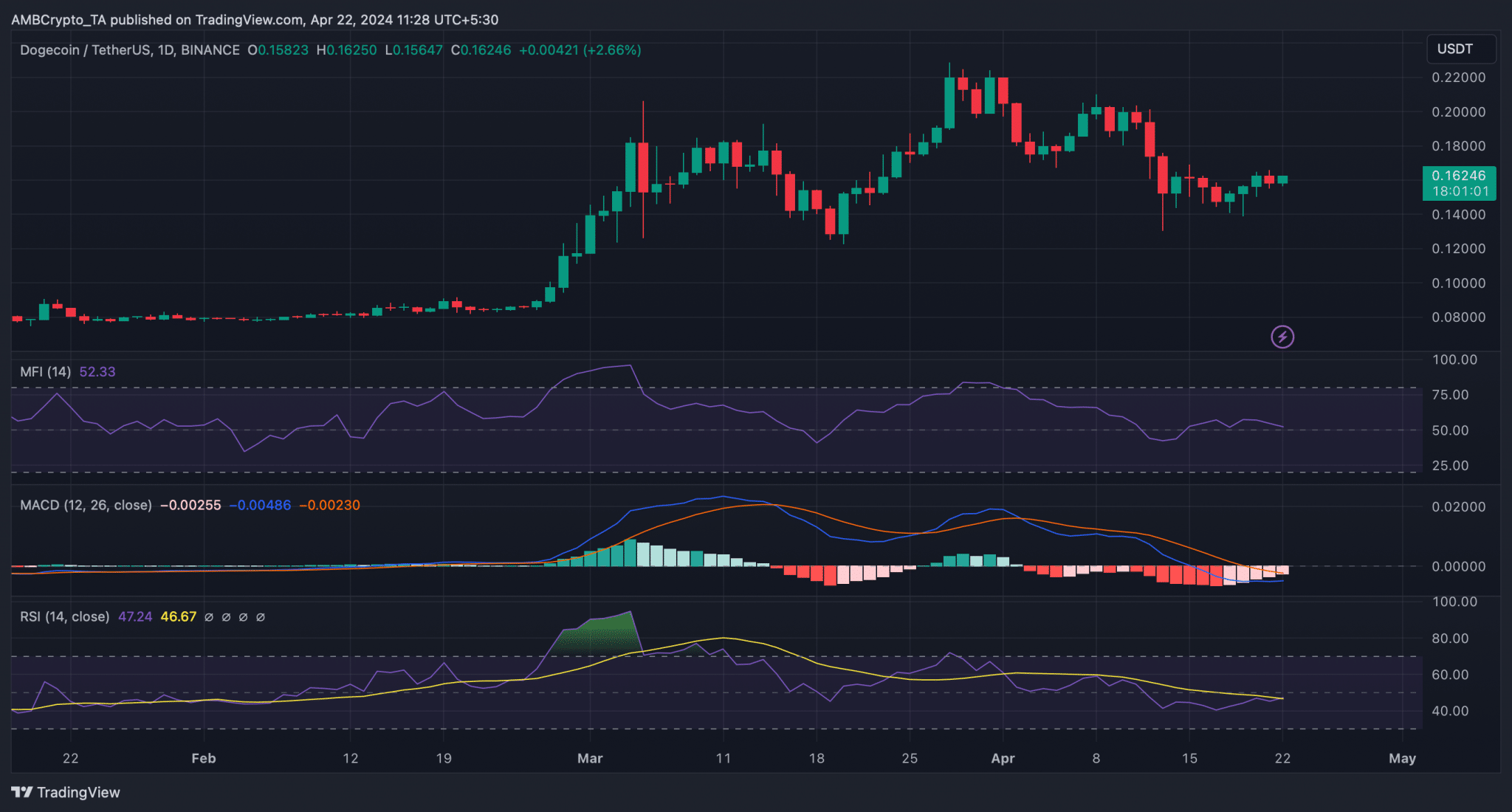Click the close price C0.16246
This screenshot has width=1512, height=812.
pos(481,50)
